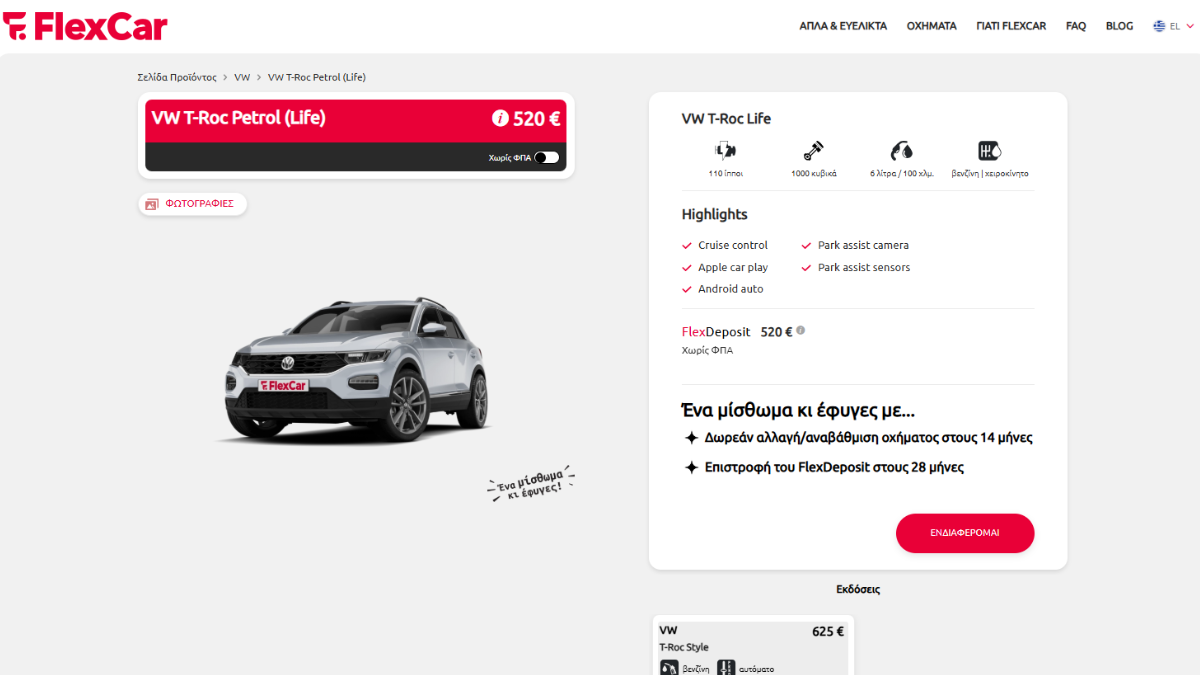1200x675 pixels.
Task: Toggle the Χωρίς ΦΠΑ switch
Action: coord(547,157)
